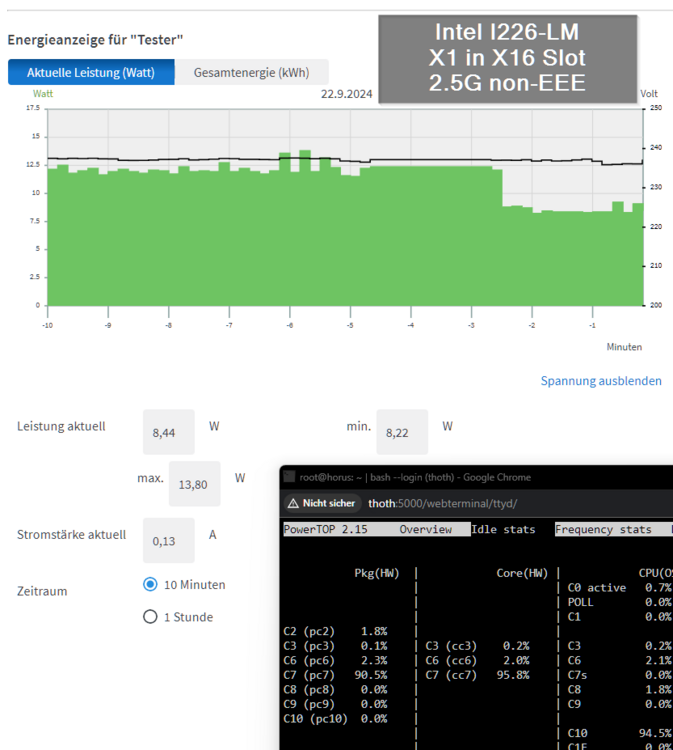The height and width of the screenshot is (750, 673).
Task: Click the Minuten axis label
Action: pos(624,347)
